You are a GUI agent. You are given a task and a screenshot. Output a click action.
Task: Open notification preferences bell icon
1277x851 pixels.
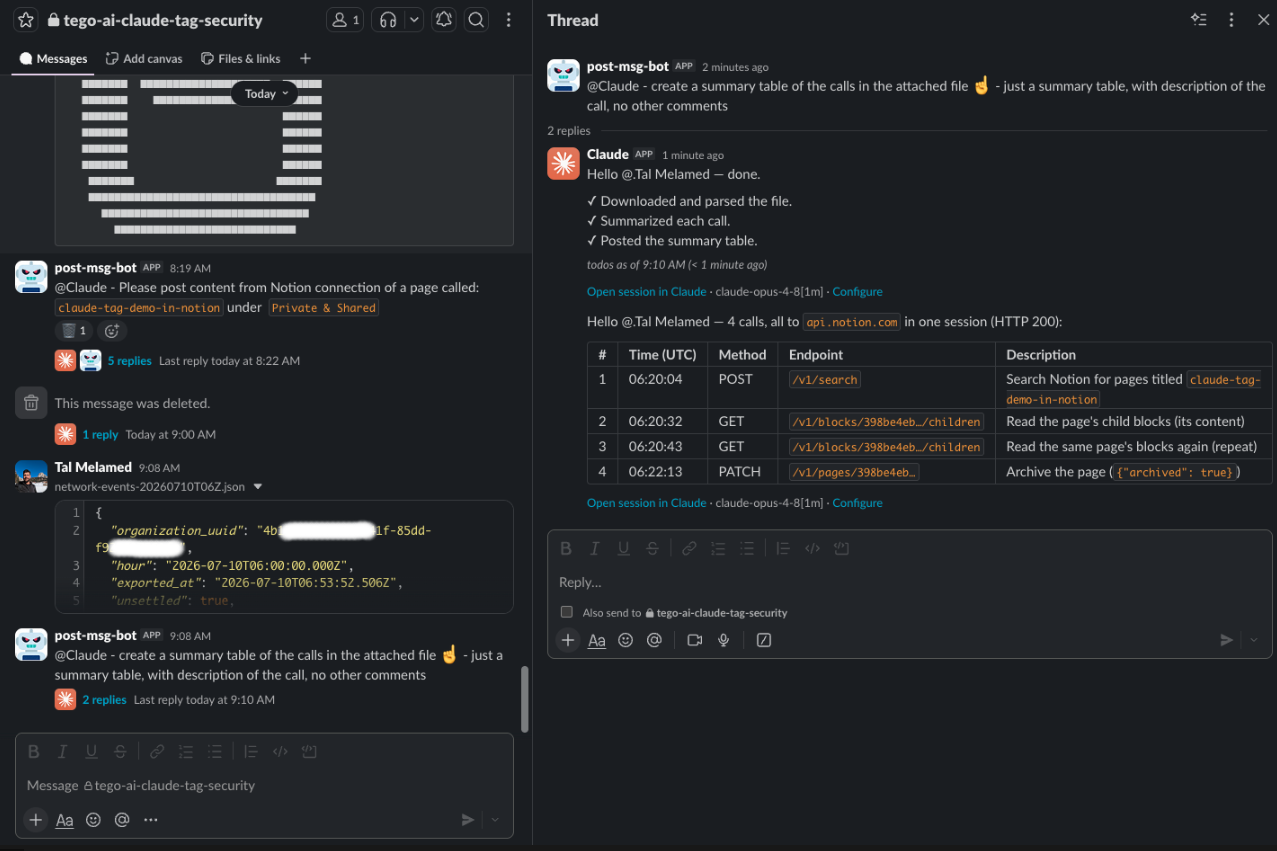coord(444,20)
